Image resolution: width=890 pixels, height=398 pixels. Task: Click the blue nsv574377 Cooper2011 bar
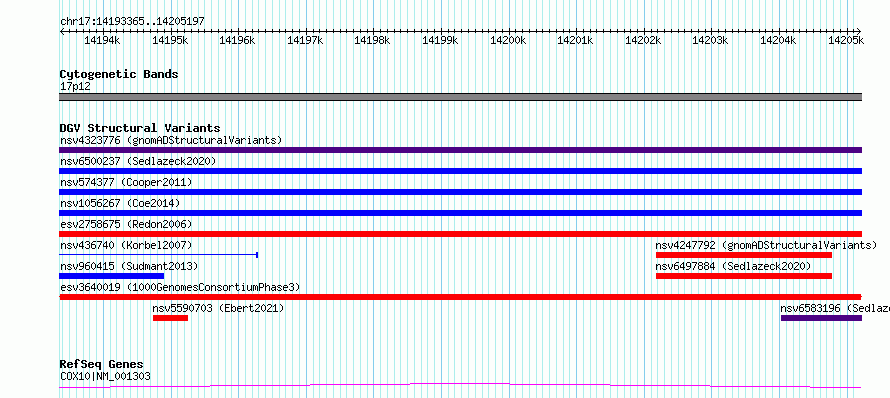click(x=460, y=192)
